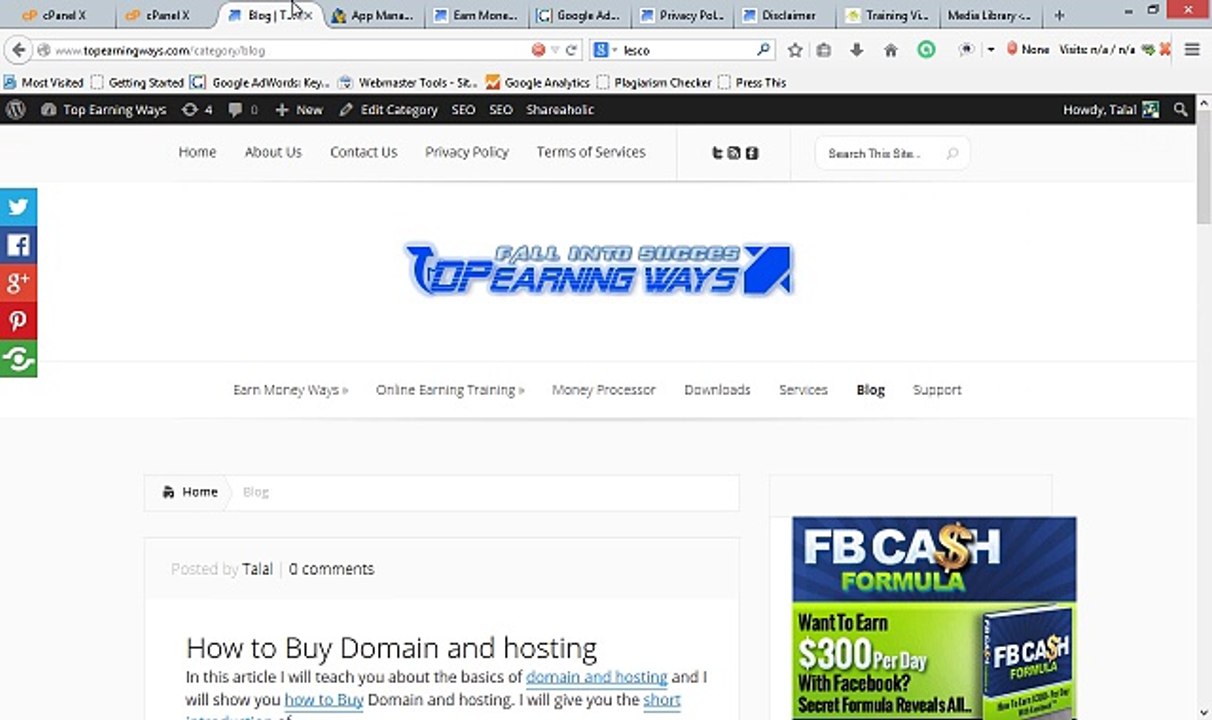Viewport: 1212px width, 720px height.
Task: Expand the Earn Money Ways menu
Action: coord(290,390)
